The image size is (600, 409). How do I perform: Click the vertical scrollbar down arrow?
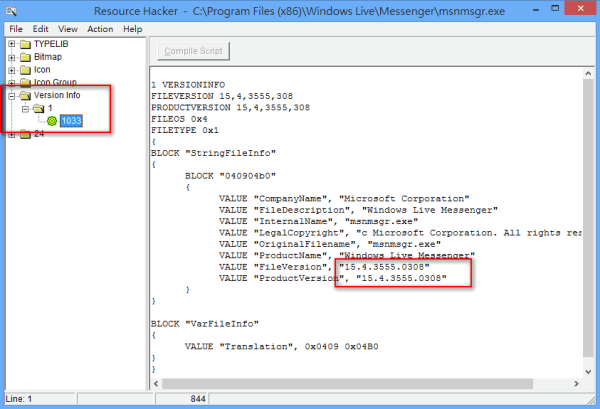click(588, 372)
